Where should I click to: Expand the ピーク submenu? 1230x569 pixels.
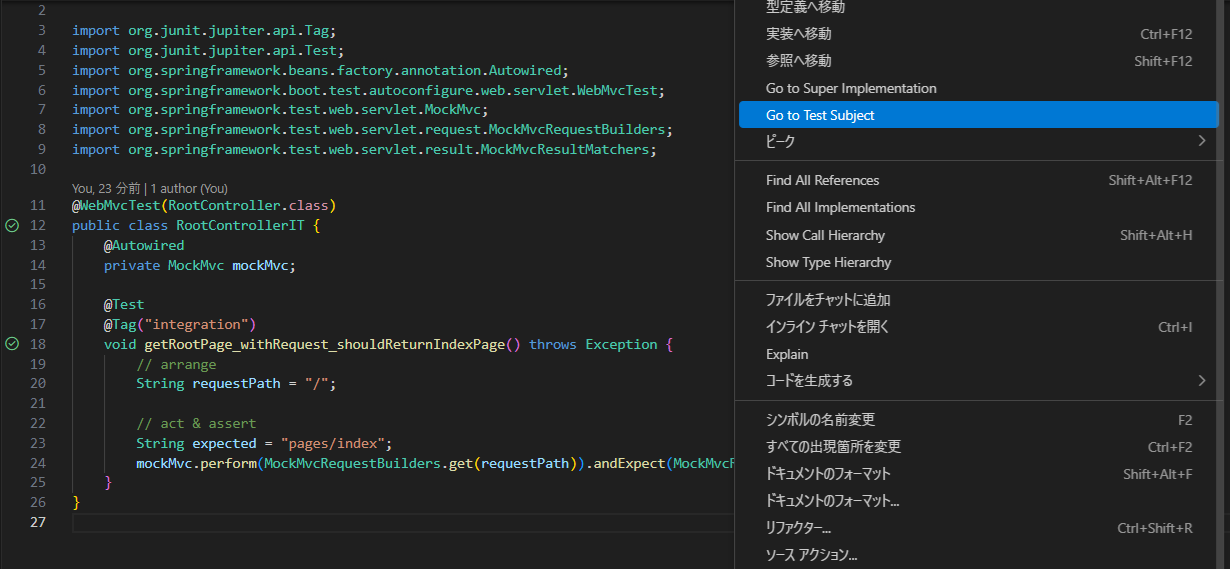tap(978, 142)
